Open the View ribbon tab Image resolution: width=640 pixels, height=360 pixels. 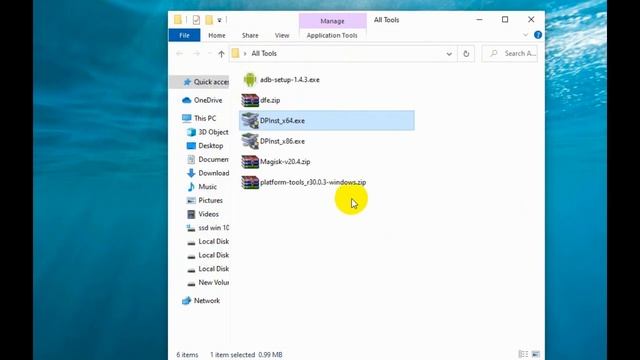click(x=282, y=36)
